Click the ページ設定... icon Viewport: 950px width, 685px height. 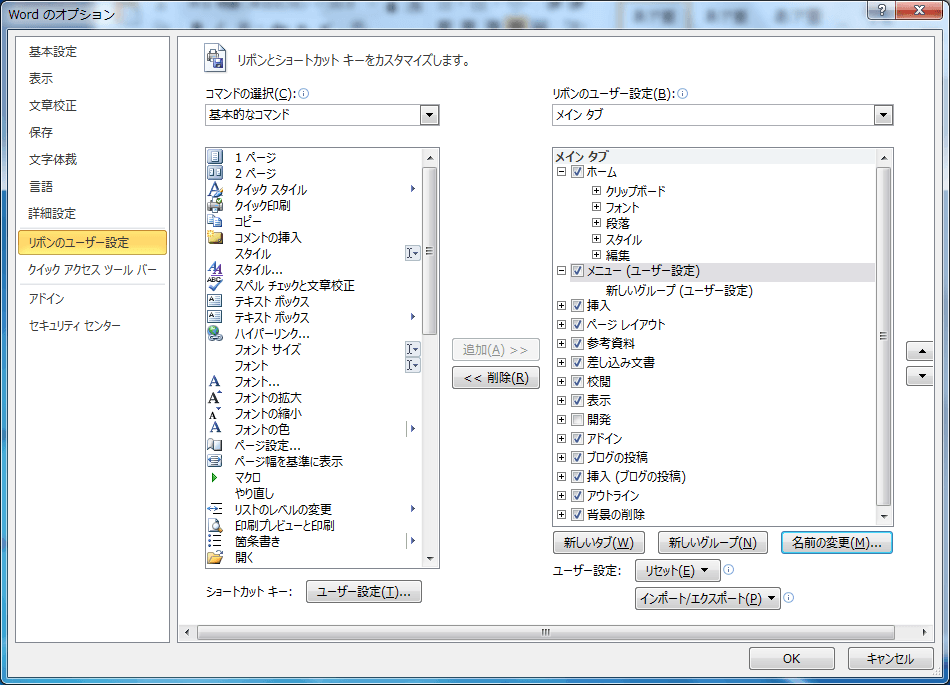(x=215, y=445)
